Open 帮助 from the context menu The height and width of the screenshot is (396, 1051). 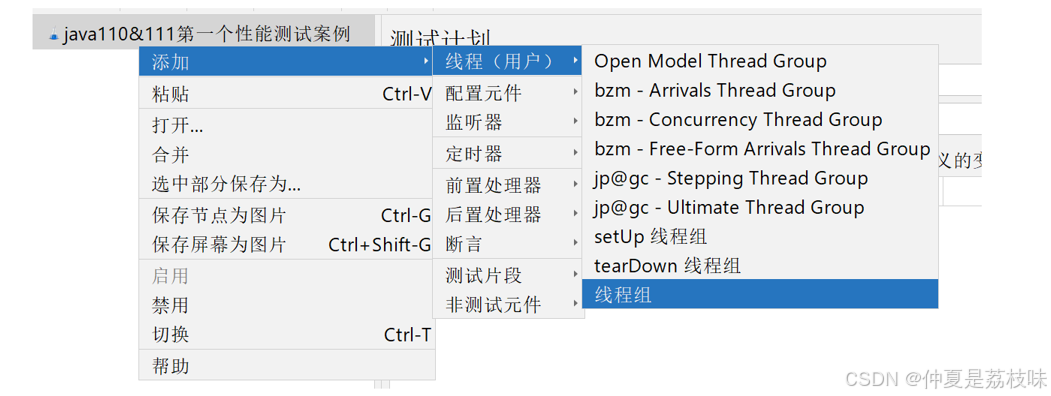pyautogui.click(x=286, y=366)
